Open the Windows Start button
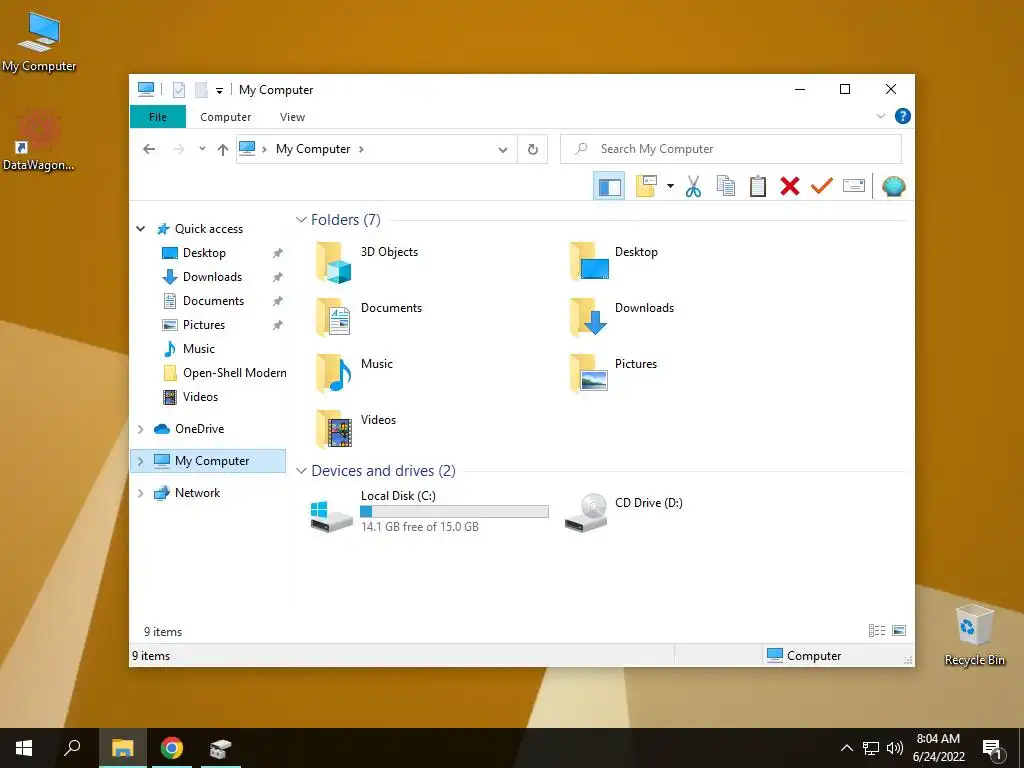The image size is (1024, 768). [x=24, y=748]
